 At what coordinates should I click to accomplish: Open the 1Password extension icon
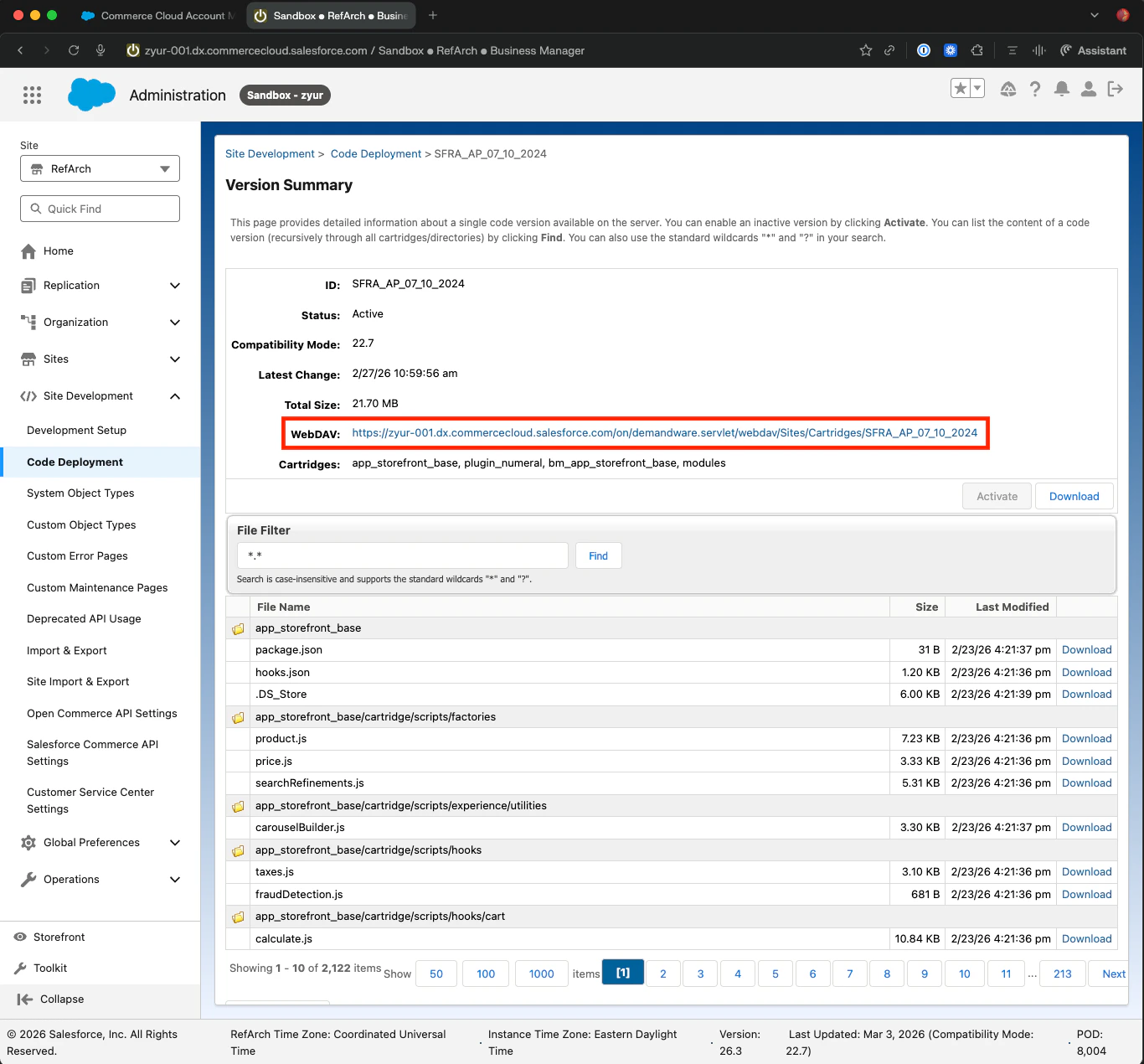[924, 50]
